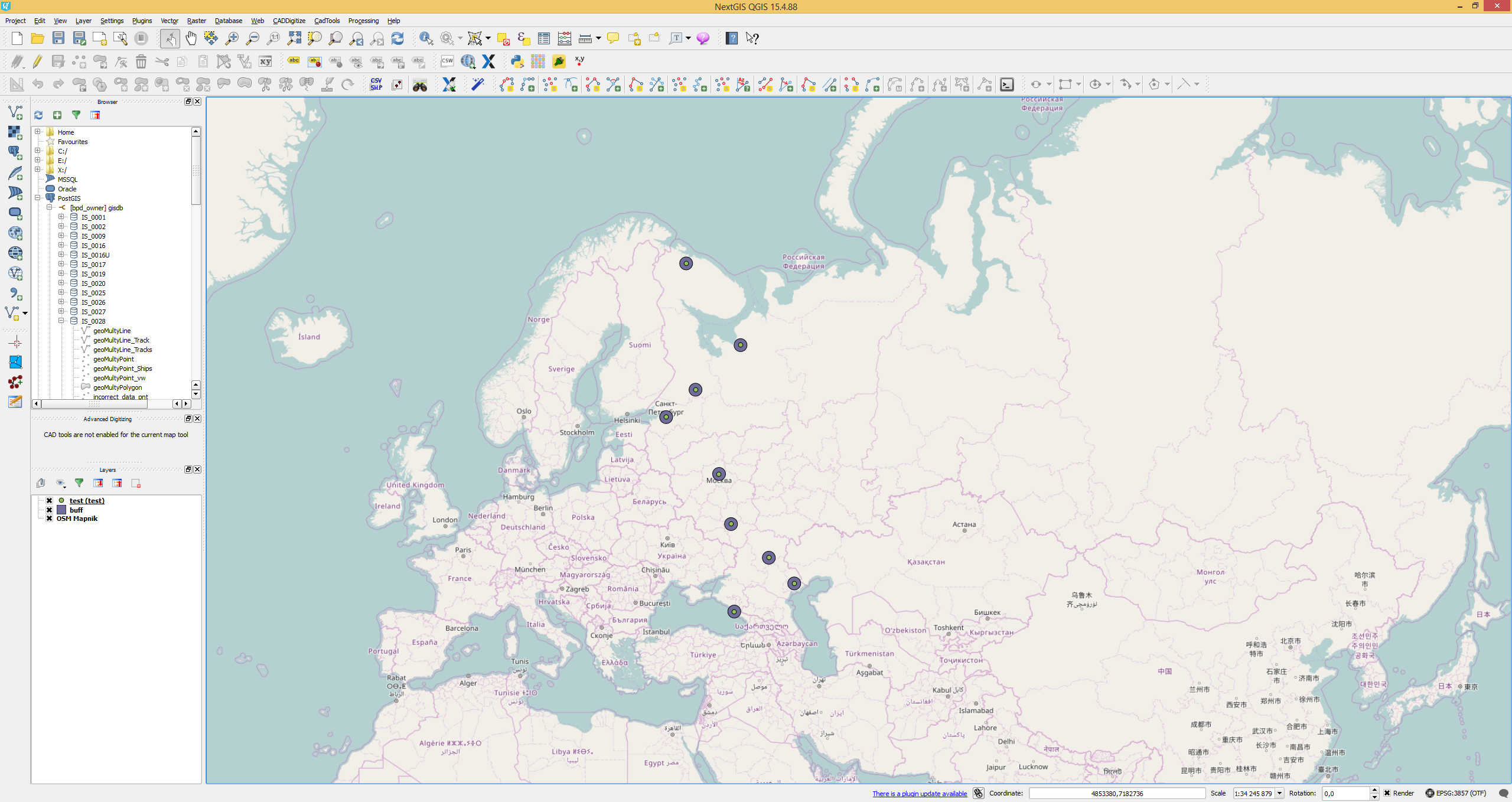Click EPSG:3857 (OTF) CRS button
1512x802 pixels.
click(x=1456, y=793)
